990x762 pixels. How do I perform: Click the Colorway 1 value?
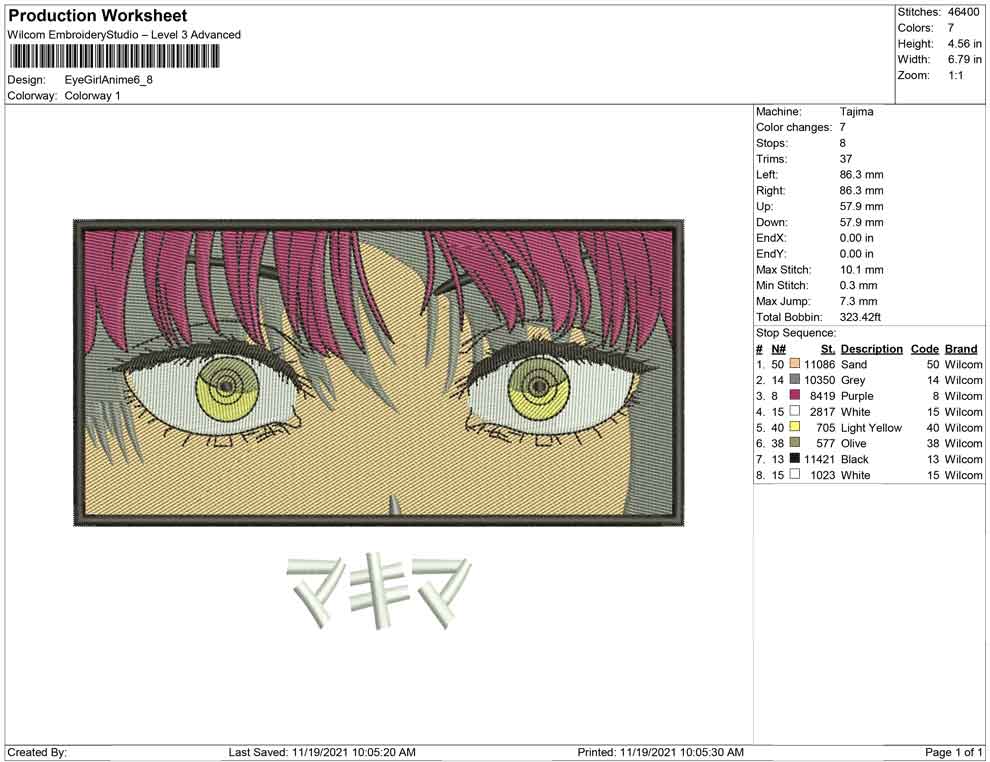click(92, 95)
